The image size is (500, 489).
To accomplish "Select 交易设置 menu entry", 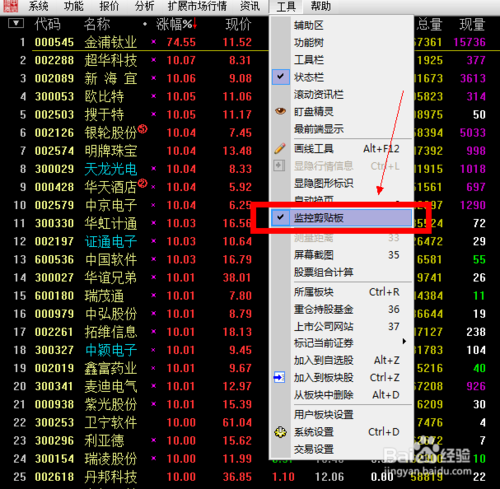I will click(314, 449).
